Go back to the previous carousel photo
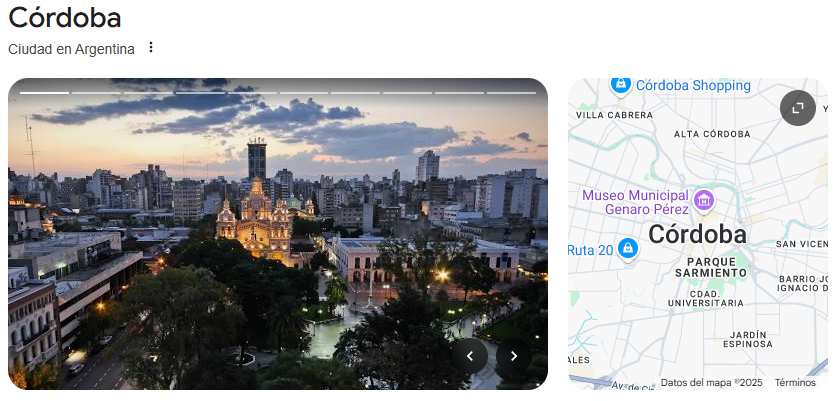The height and width of the screenshot is (401, 837). click(x=470, y=355)
